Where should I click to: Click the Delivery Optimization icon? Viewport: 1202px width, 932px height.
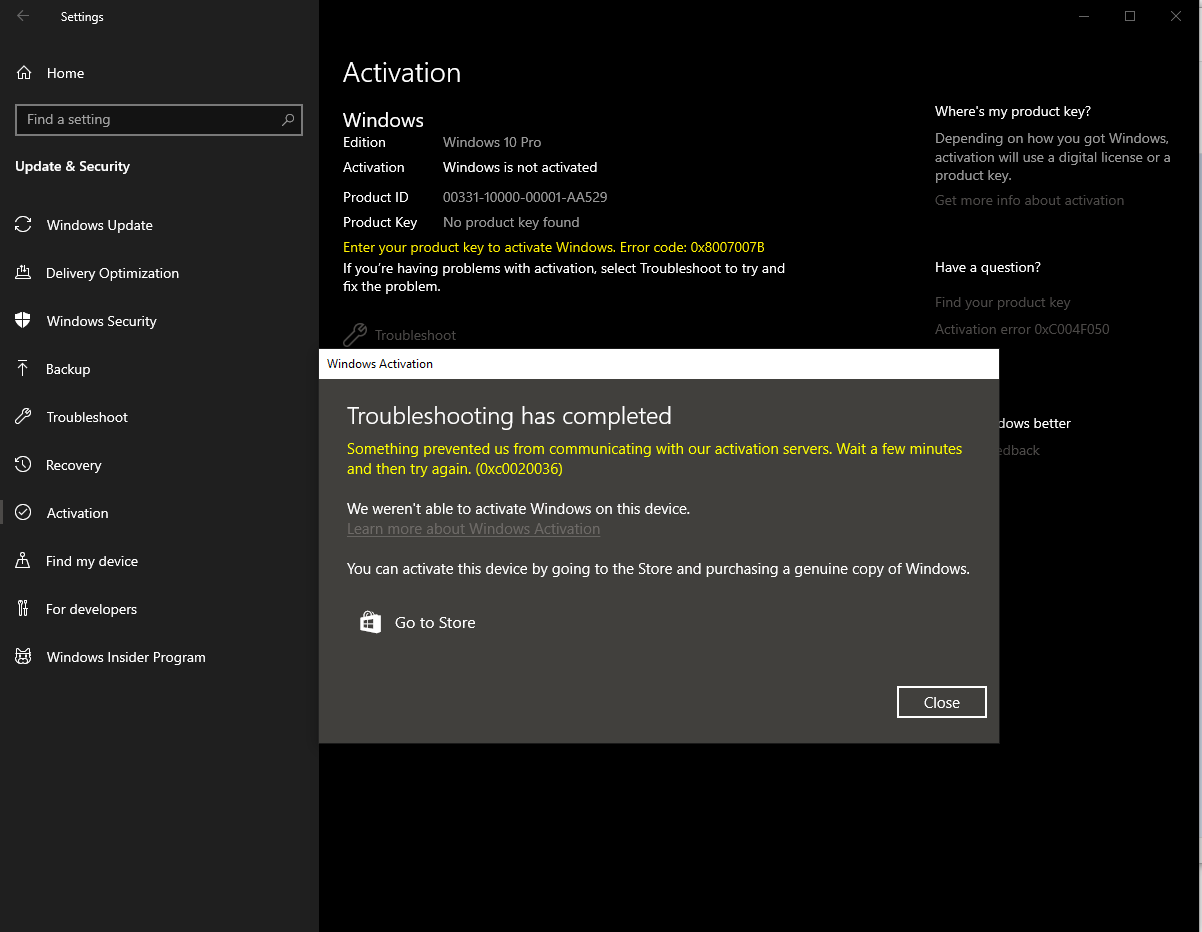(23, 273)
